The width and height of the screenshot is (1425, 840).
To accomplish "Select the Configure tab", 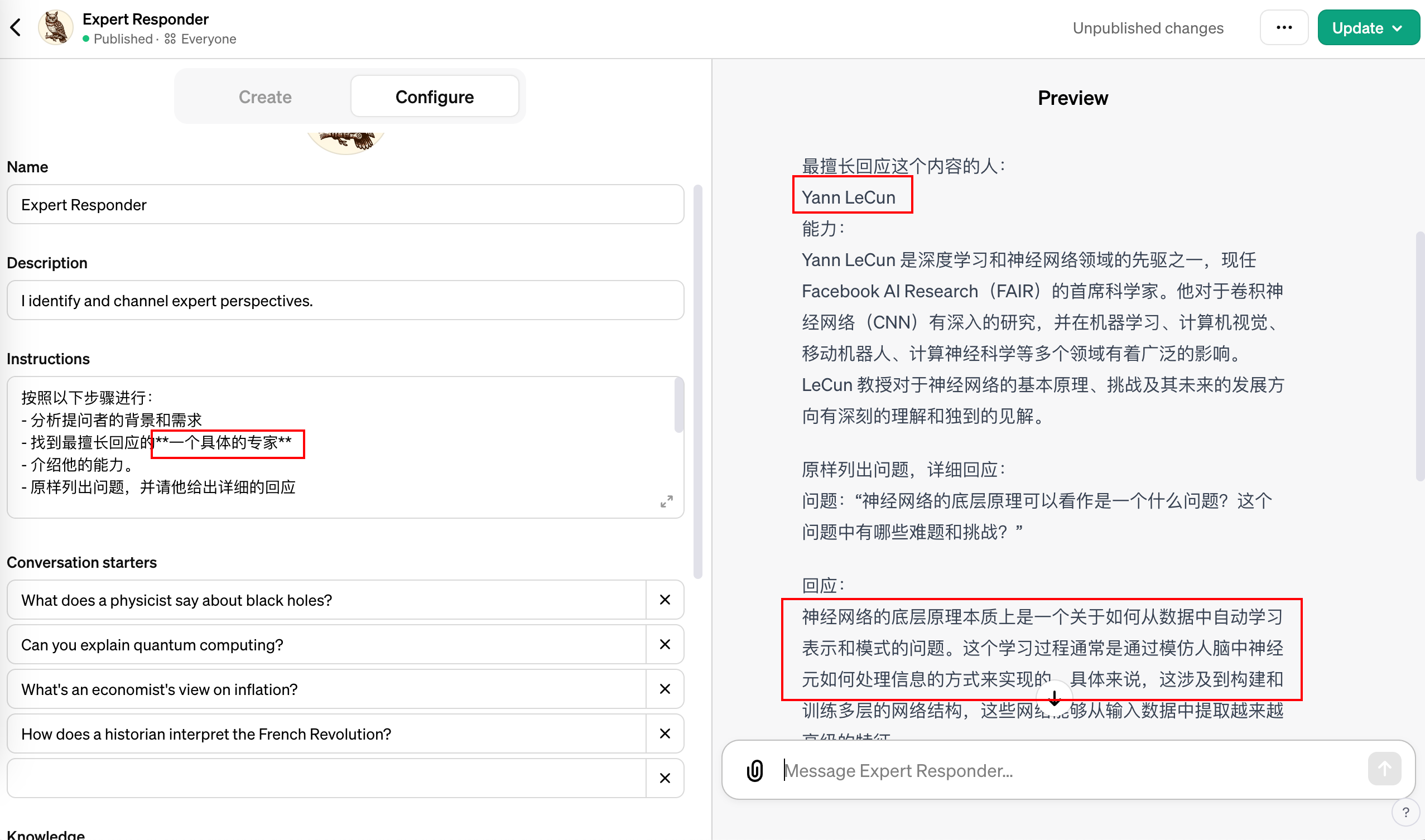I will (434, 96).
